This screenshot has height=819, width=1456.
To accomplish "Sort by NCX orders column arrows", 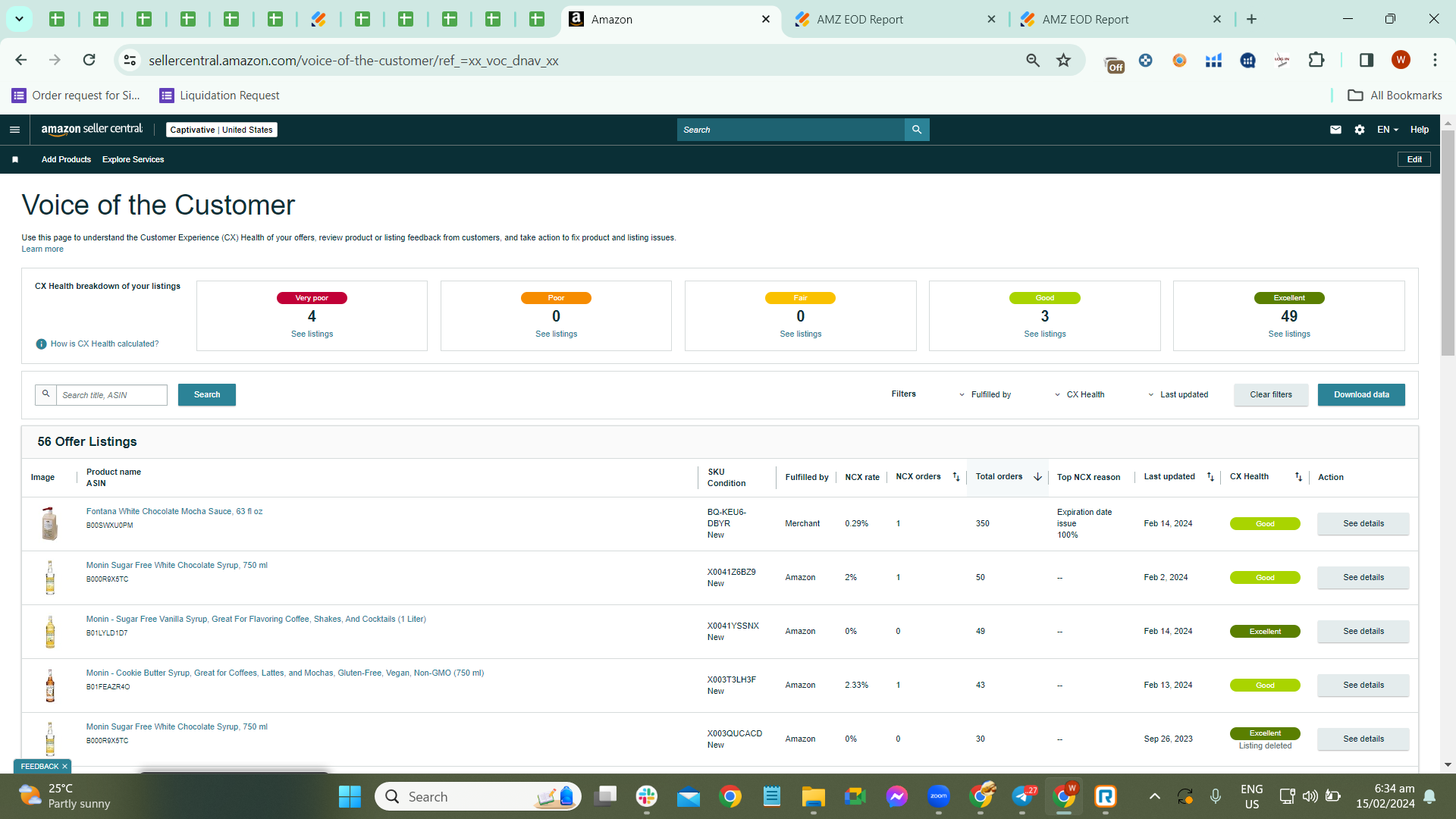I will (x=956, y=477).
